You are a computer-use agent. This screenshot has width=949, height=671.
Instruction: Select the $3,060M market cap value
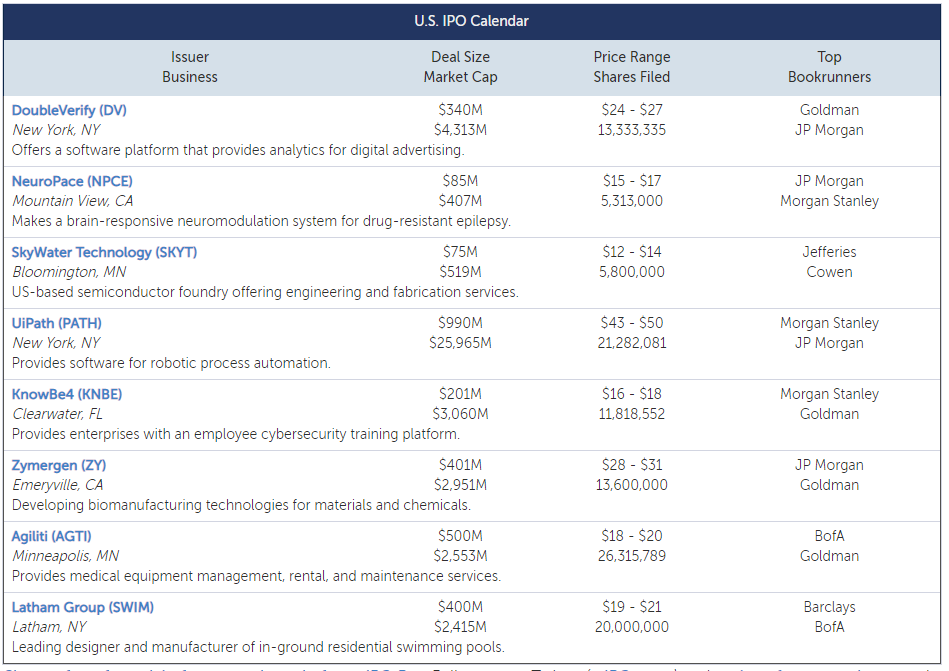click(461, 414)
